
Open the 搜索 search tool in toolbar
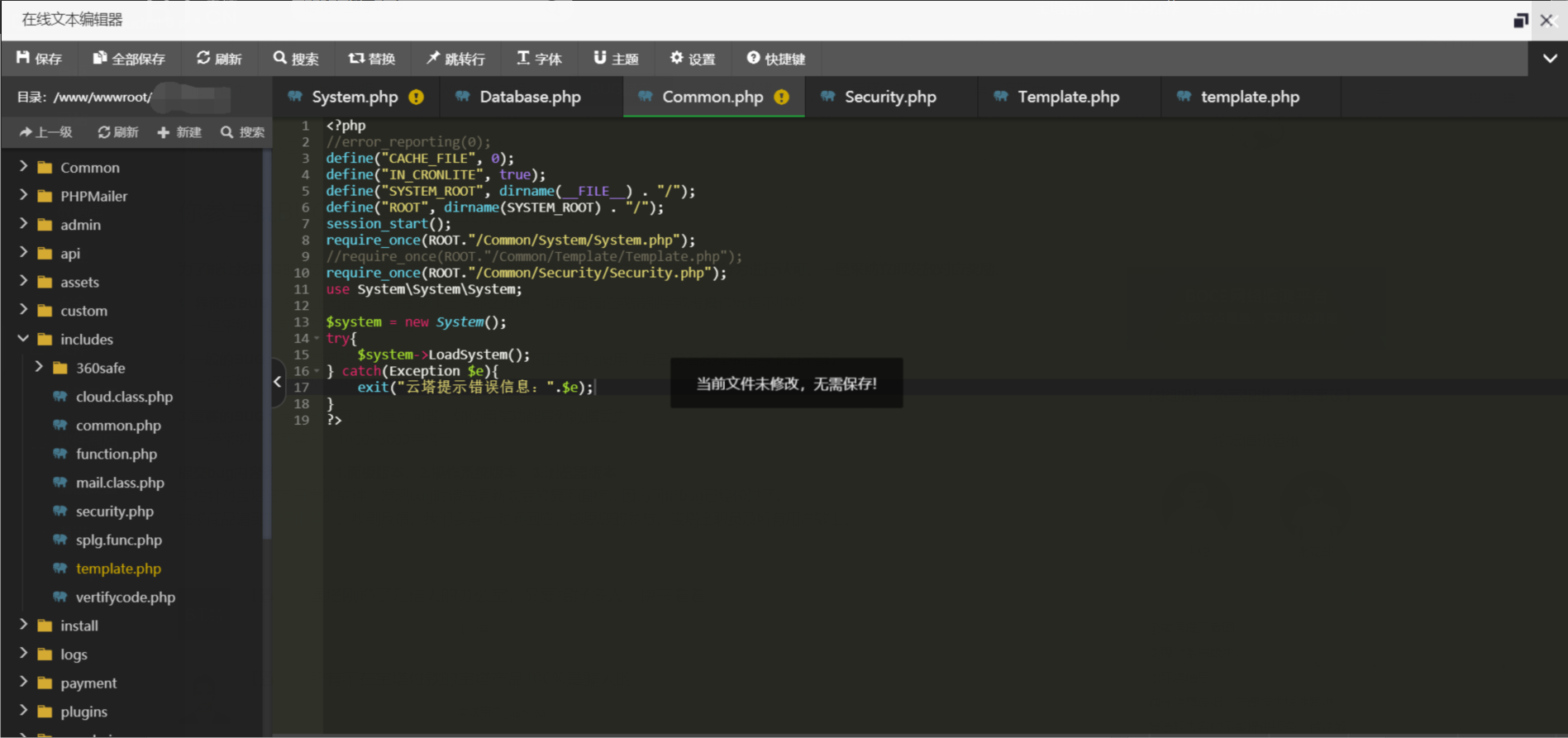(x=296, y=59)
